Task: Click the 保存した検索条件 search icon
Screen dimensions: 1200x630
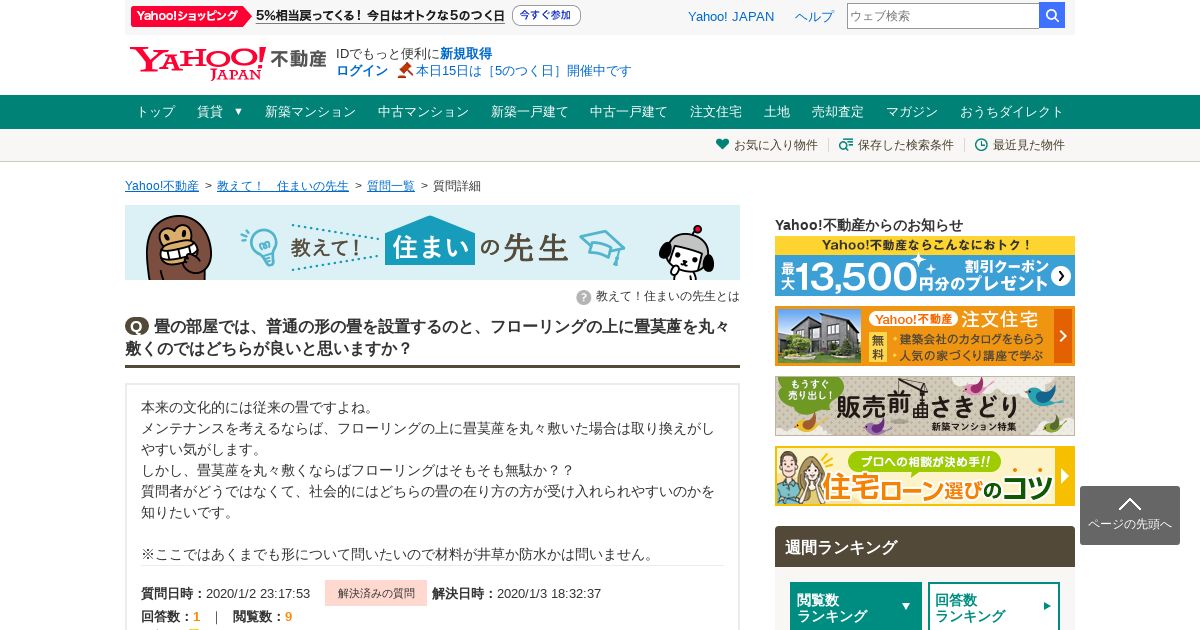Action: point(846,144)
